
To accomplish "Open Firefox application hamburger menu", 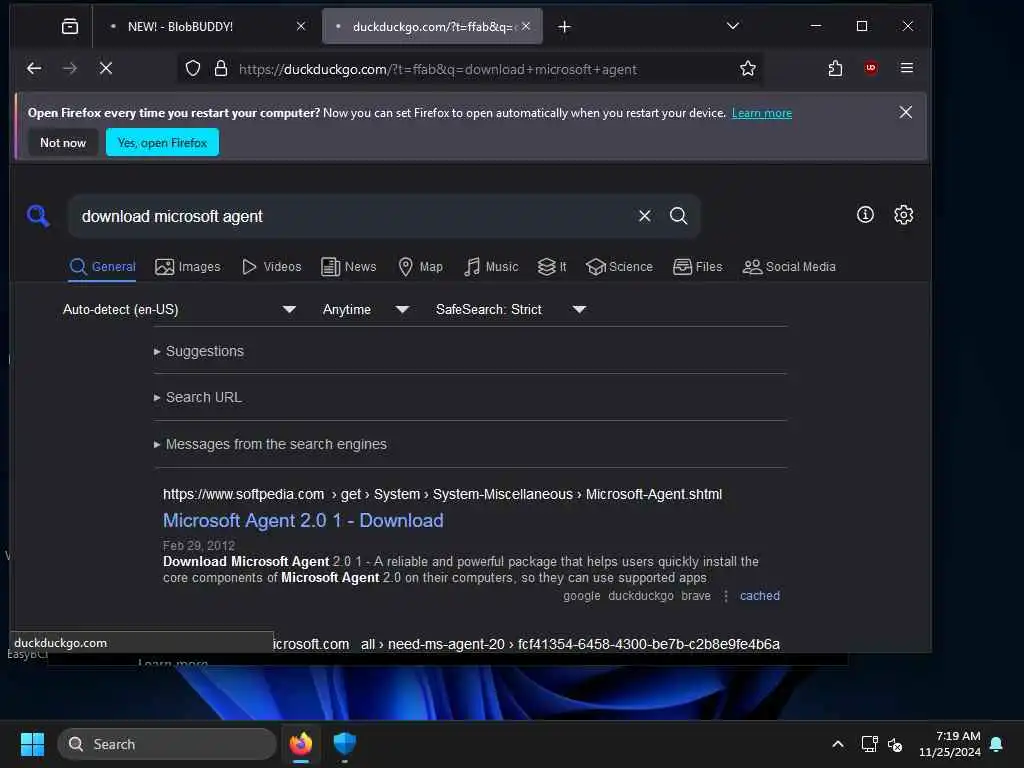I will (906, 68).
